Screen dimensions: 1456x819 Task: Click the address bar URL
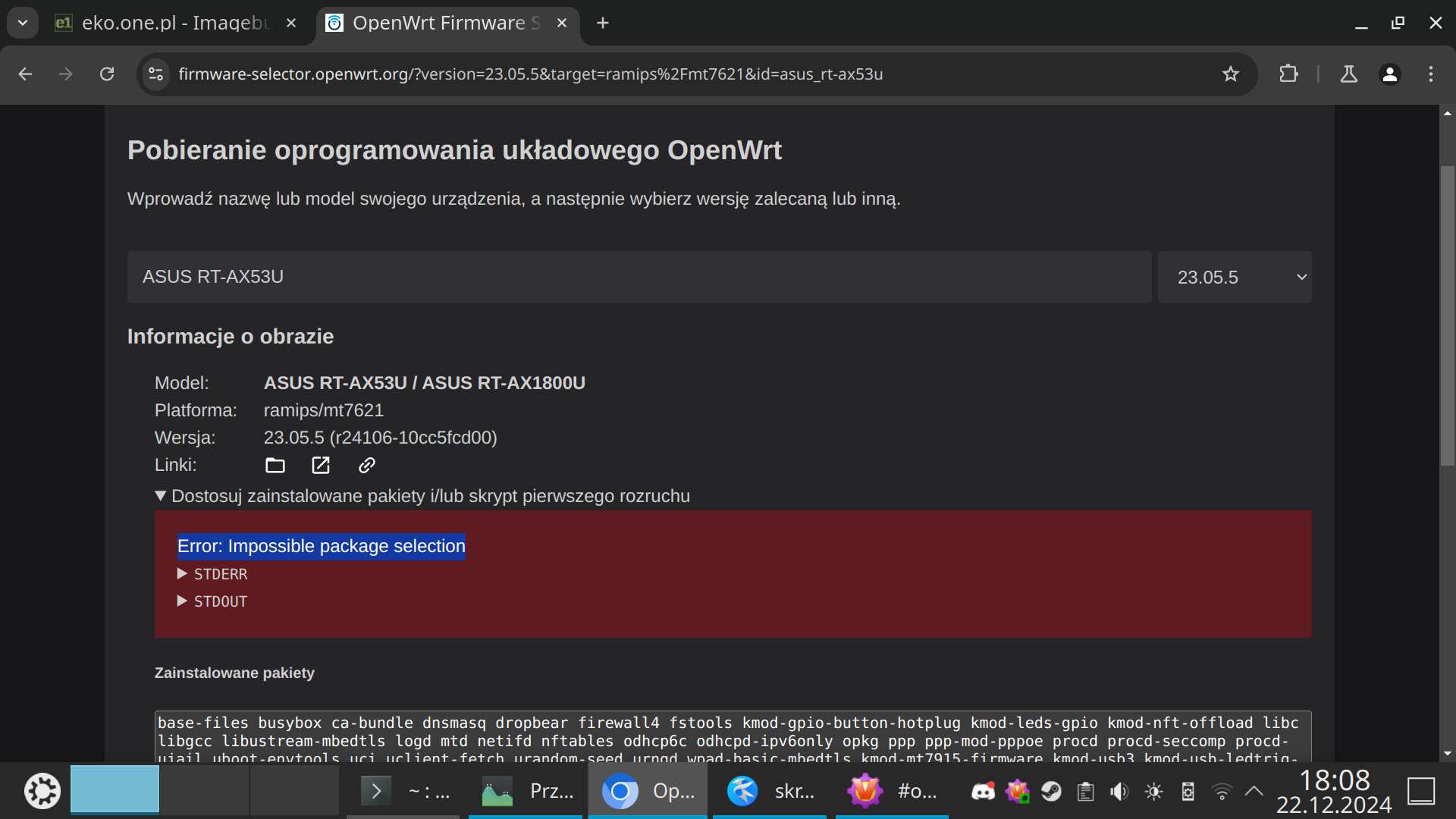tap(531, 74)
